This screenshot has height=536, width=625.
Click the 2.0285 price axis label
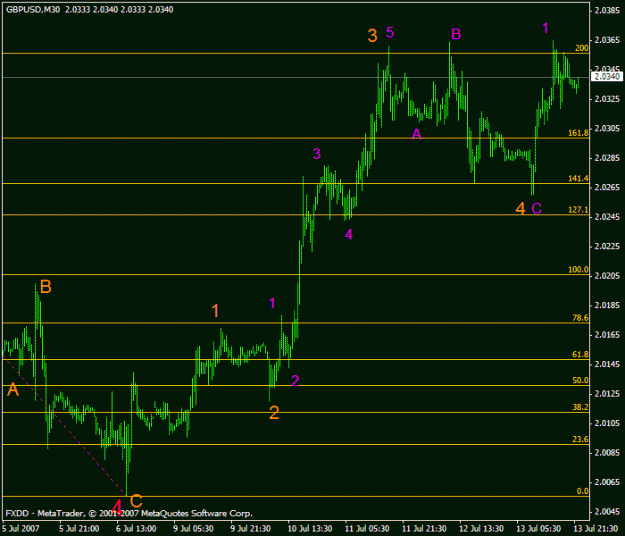tap(607, 158)
